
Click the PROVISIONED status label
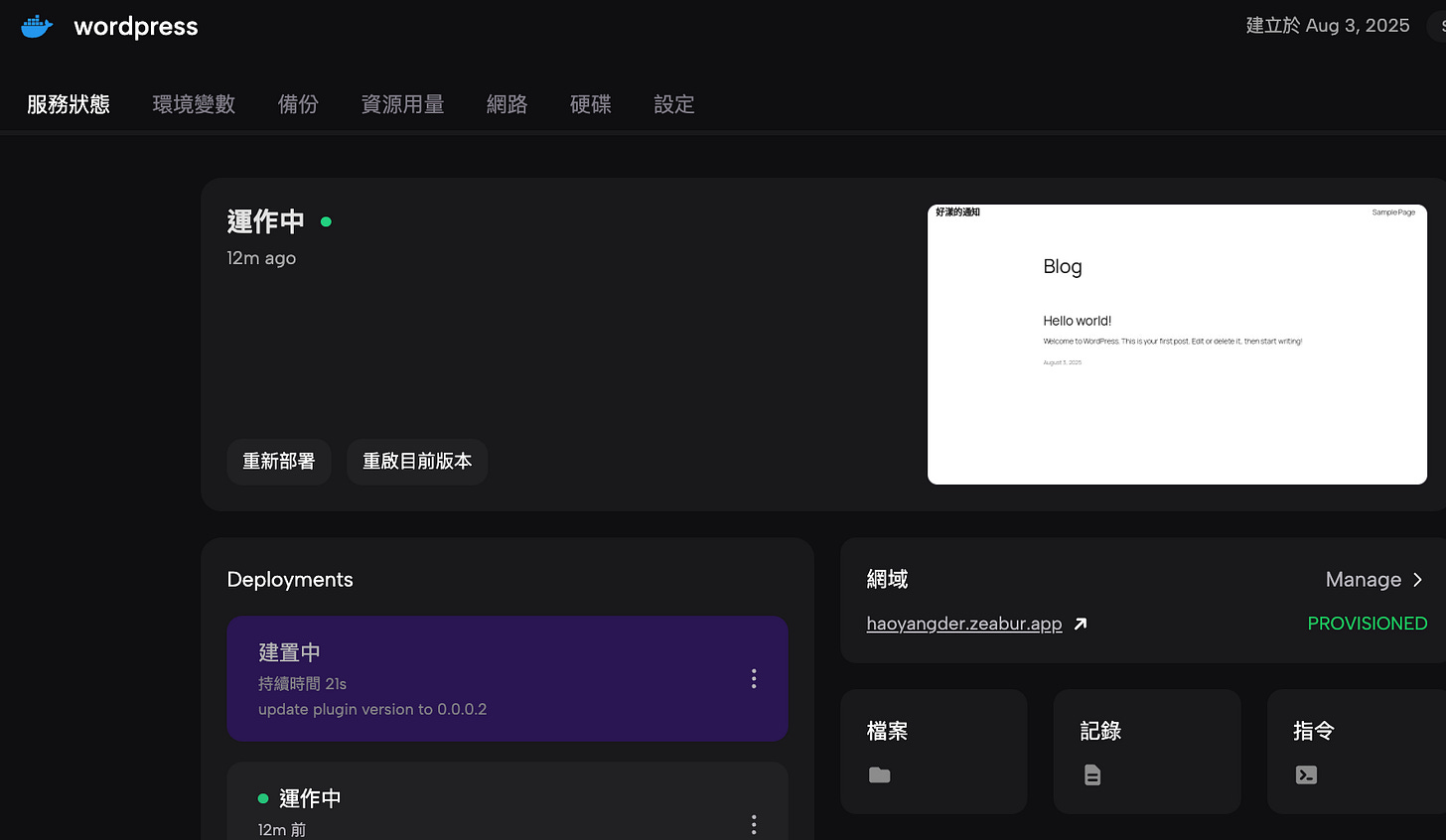[1368, 624]
